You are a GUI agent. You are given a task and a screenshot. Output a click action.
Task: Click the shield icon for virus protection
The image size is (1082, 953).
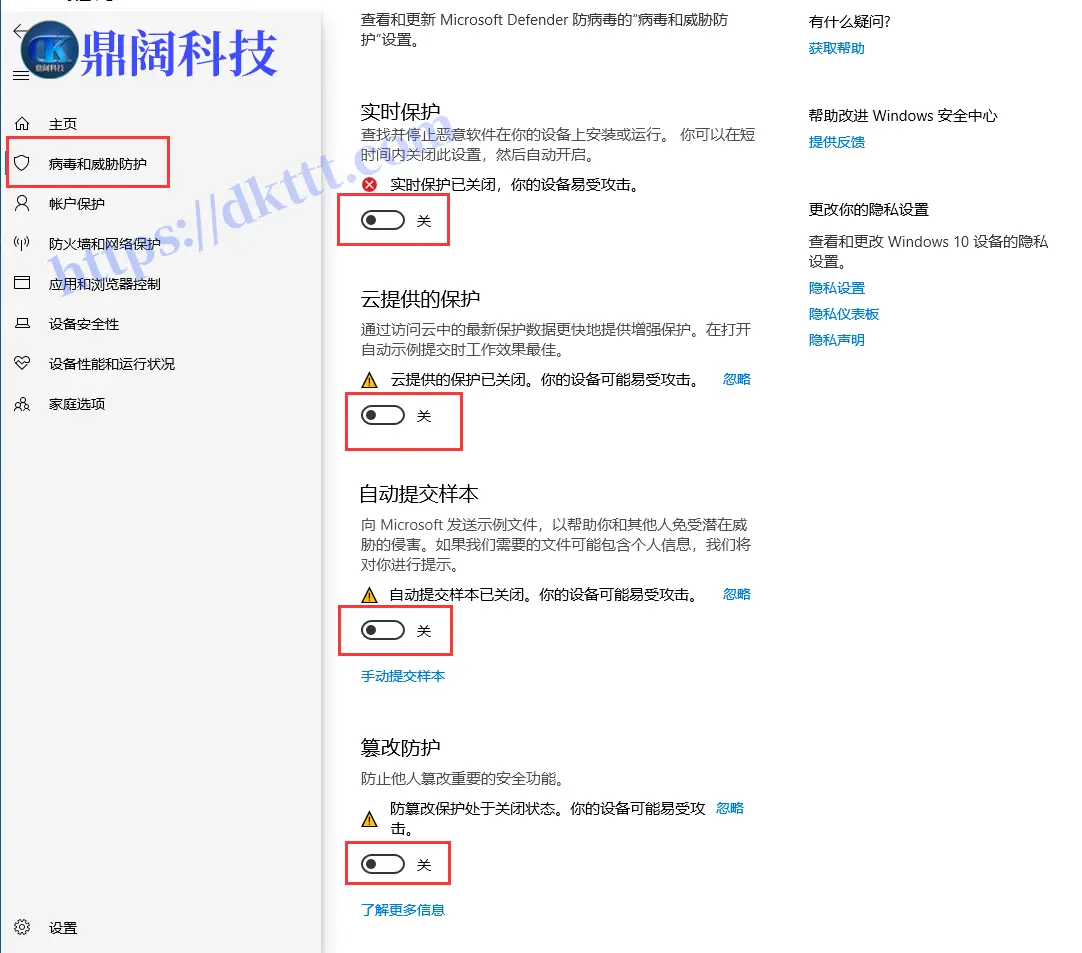pos(22,163)
